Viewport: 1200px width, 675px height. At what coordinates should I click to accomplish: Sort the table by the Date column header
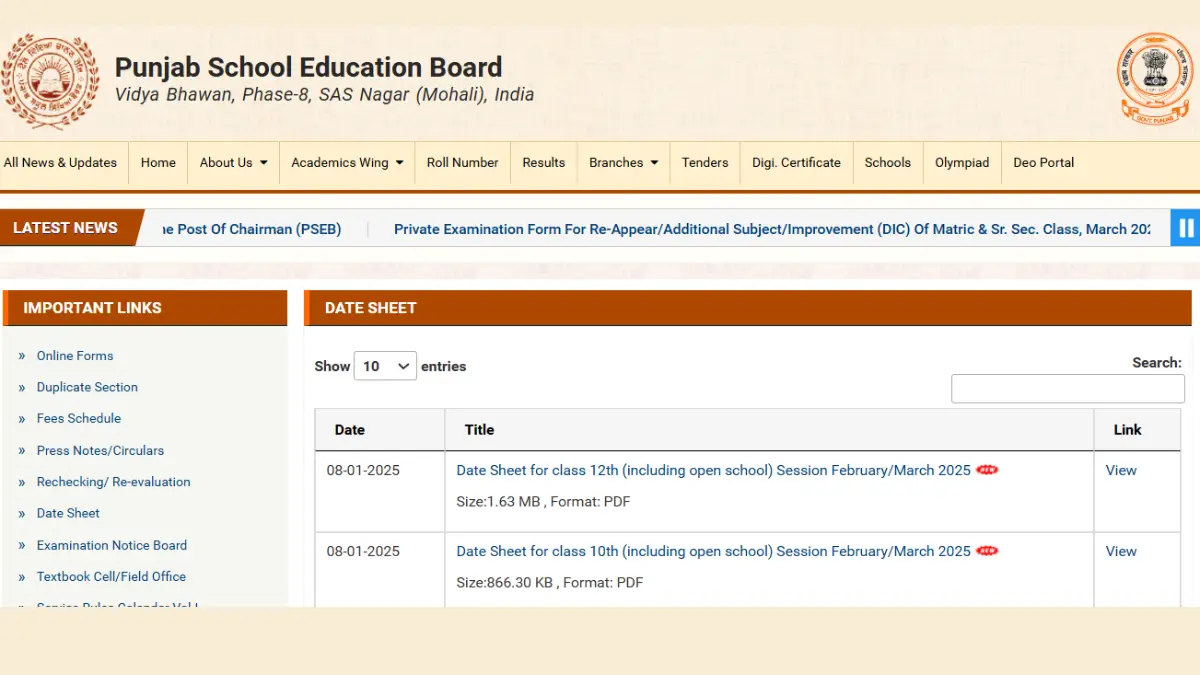click(x=380, y=430)
